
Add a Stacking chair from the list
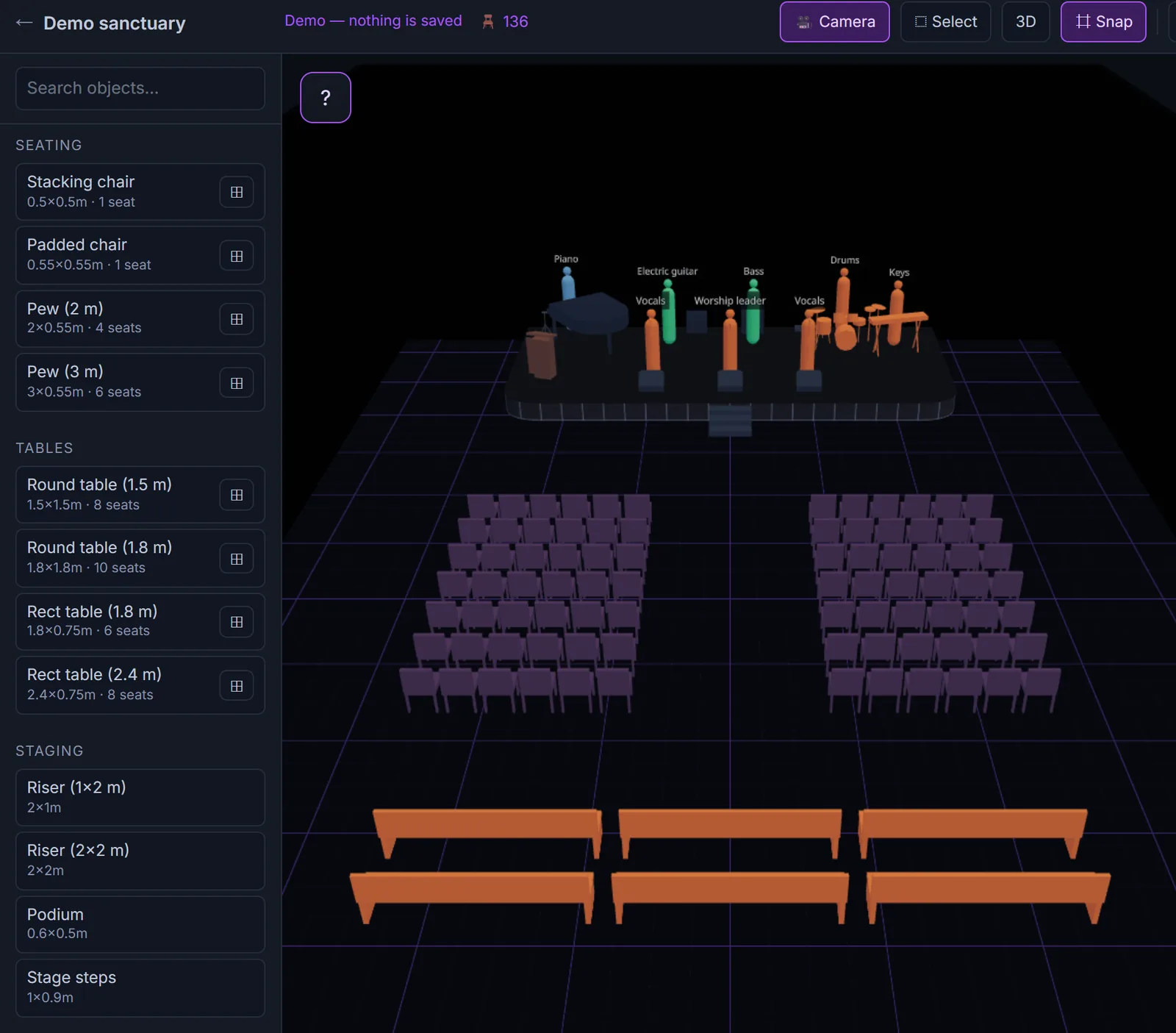(x=140, y=192)
